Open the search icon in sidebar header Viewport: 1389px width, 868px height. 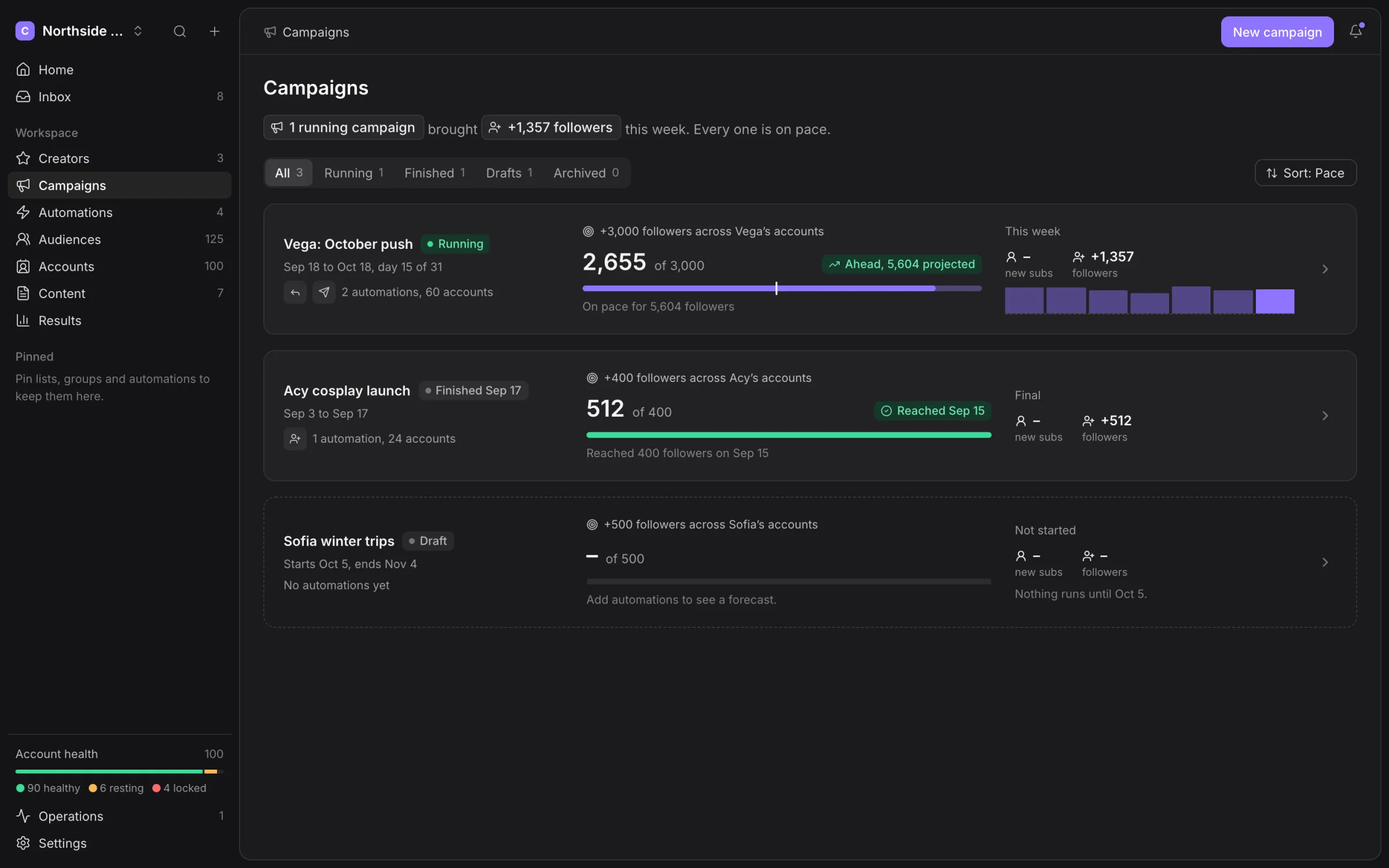[180, 31]
